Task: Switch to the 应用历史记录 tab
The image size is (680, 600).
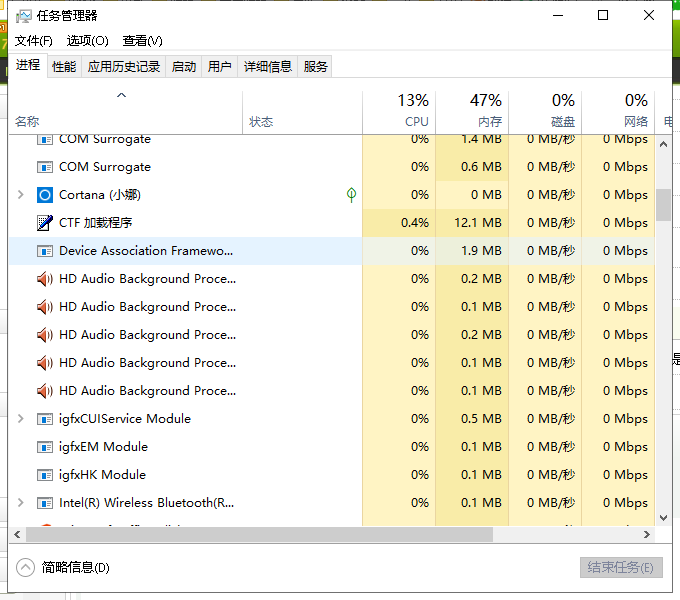Action: 124,67
